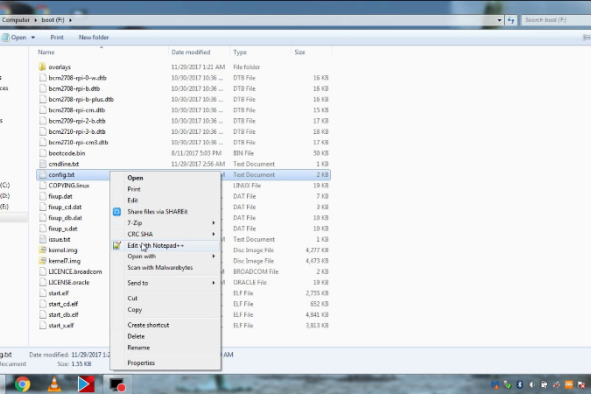Expand the Open with submenu
591x394 pixels.
point(165,256)
